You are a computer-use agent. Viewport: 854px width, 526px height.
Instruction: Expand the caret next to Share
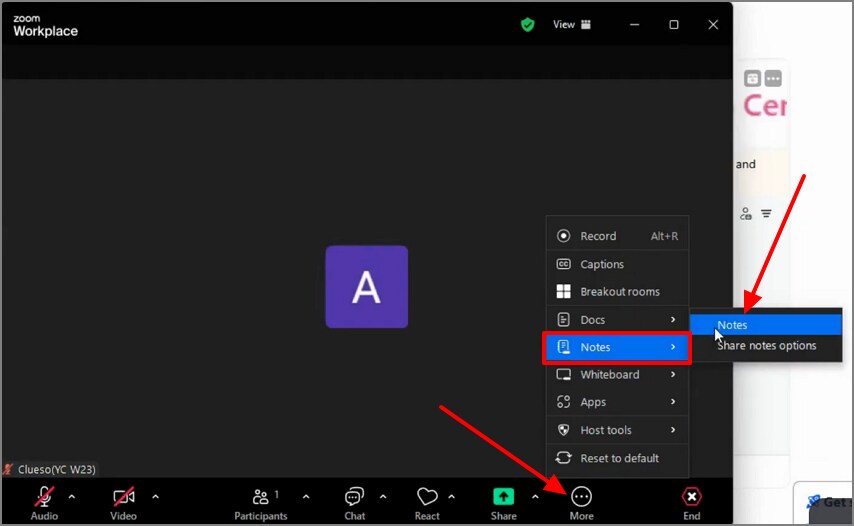[535, 497]
